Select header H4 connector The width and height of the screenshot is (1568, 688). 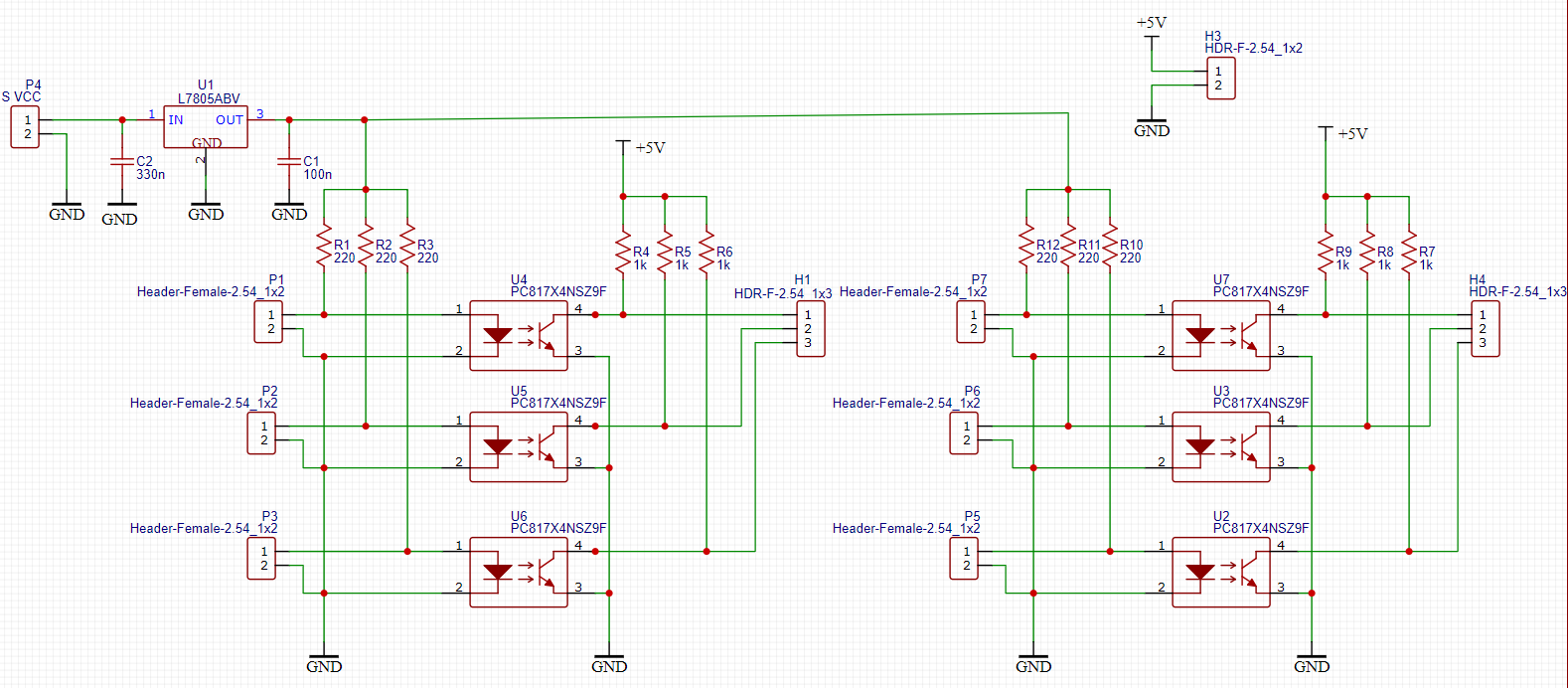tap(1486, 329)
